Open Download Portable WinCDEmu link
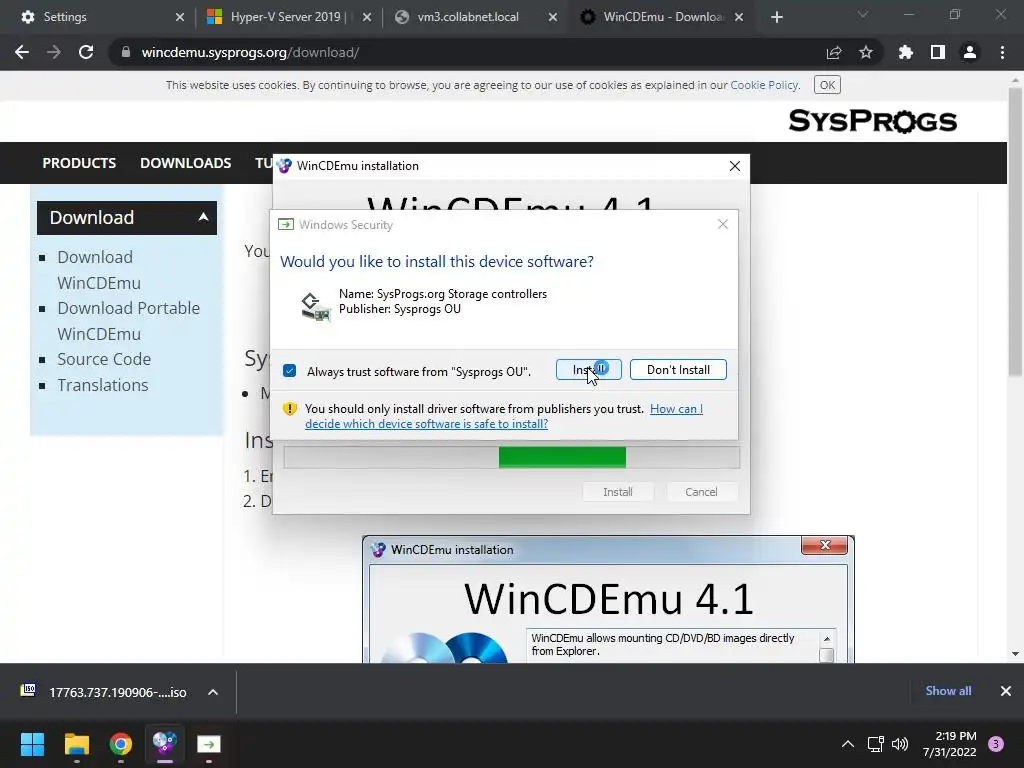 click(128, 321)
